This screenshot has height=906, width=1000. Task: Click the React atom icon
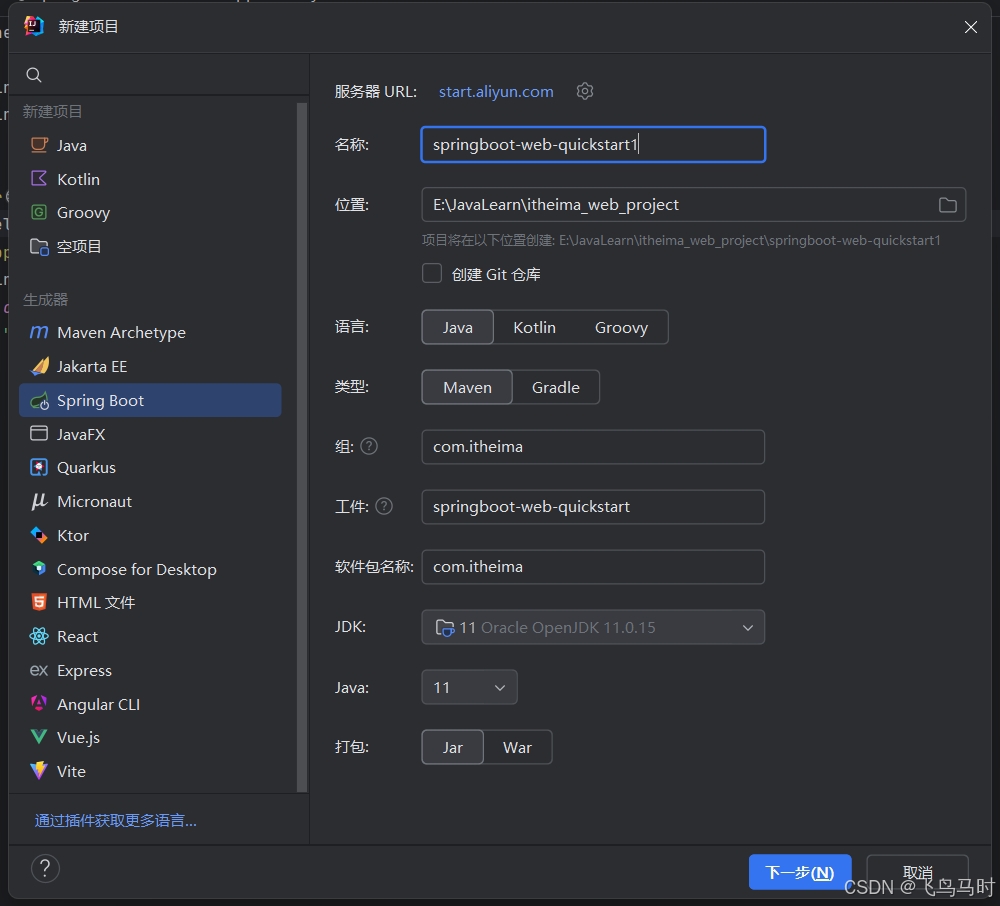[39, 636]
